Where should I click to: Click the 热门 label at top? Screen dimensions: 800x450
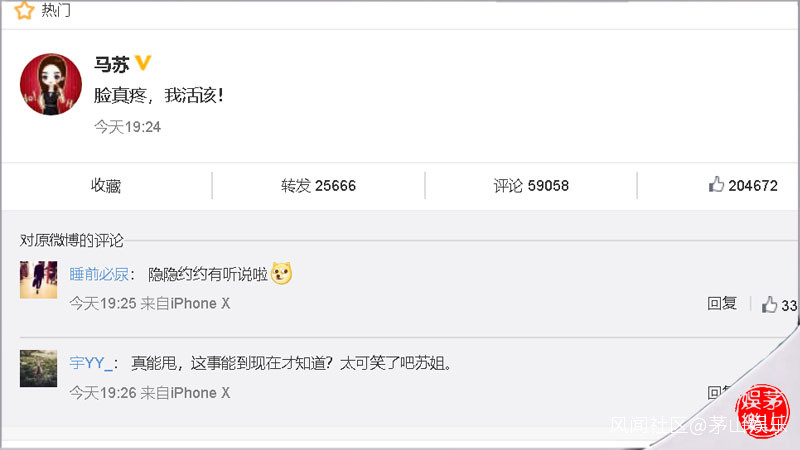click(56, 10)
